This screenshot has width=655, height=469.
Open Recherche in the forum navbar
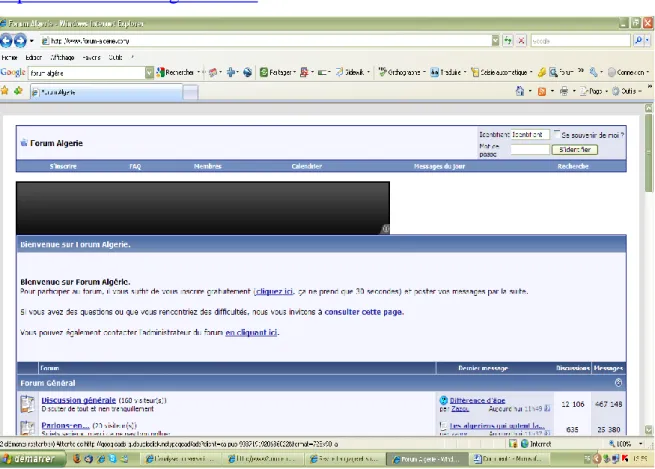(x=573, y=166)
